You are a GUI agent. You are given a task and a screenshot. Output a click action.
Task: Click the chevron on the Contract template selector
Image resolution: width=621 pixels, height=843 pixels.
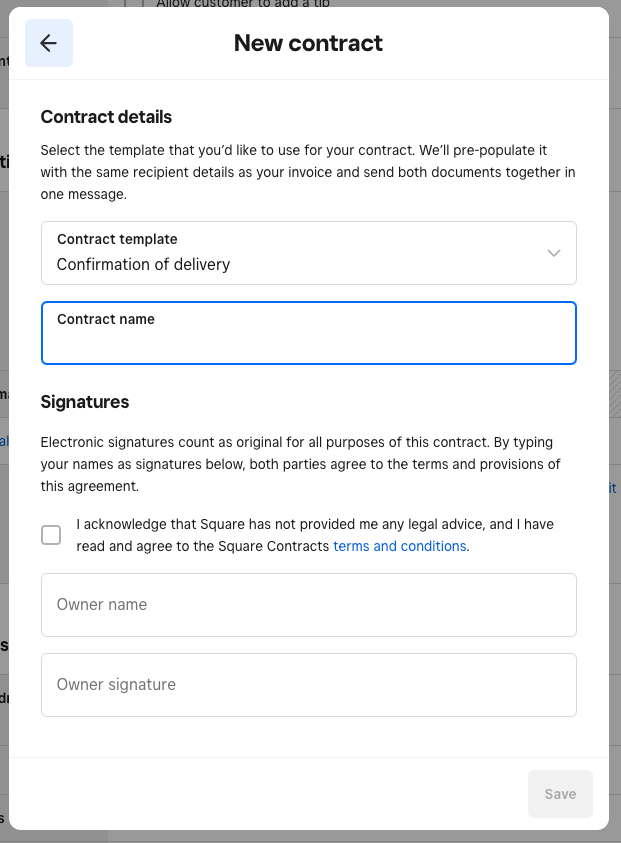click(x=553, y=253)
